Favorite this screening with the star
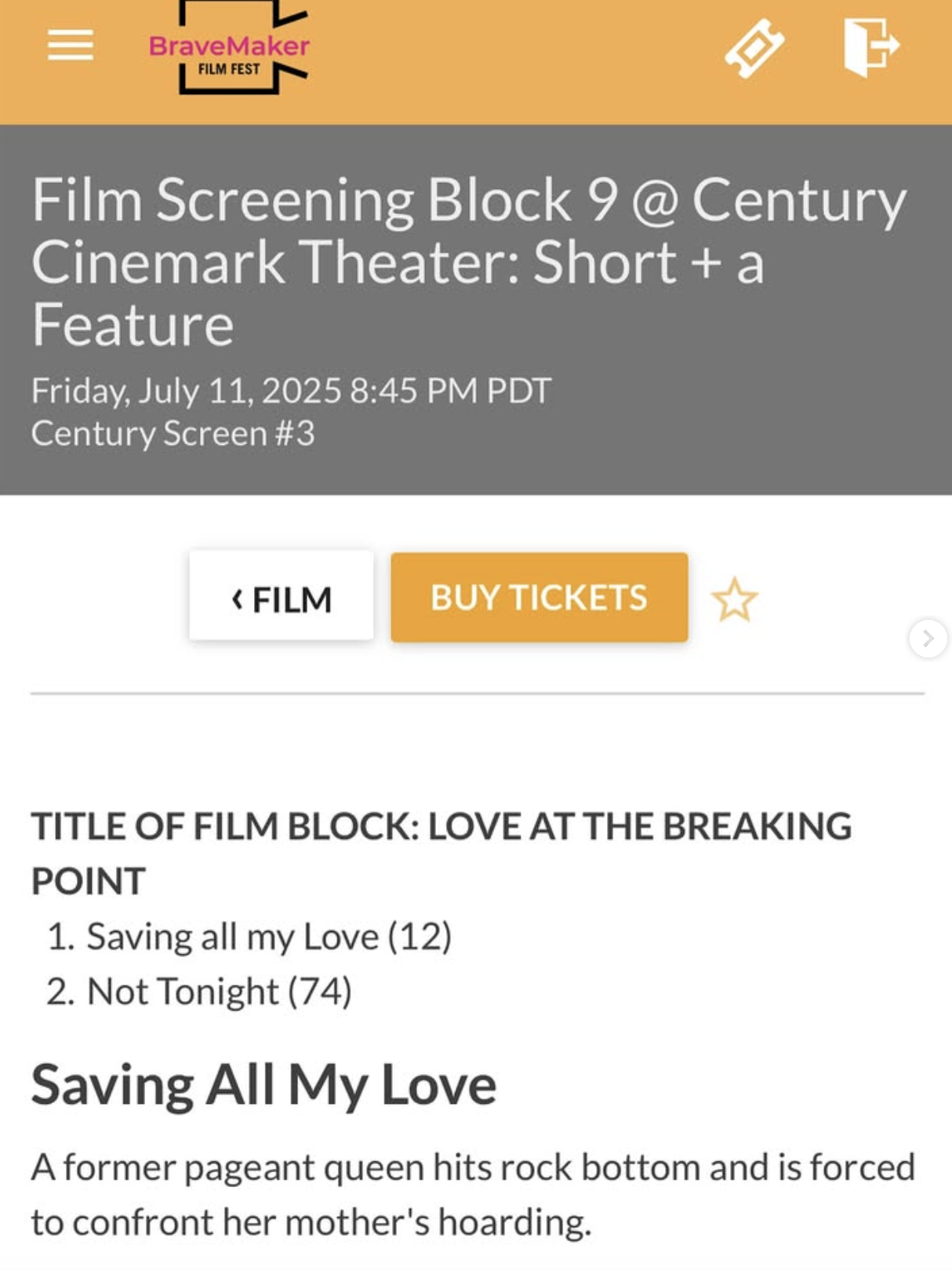This screenshot has height=1271, width=952. pyautogui.click(x=734, y=600)
